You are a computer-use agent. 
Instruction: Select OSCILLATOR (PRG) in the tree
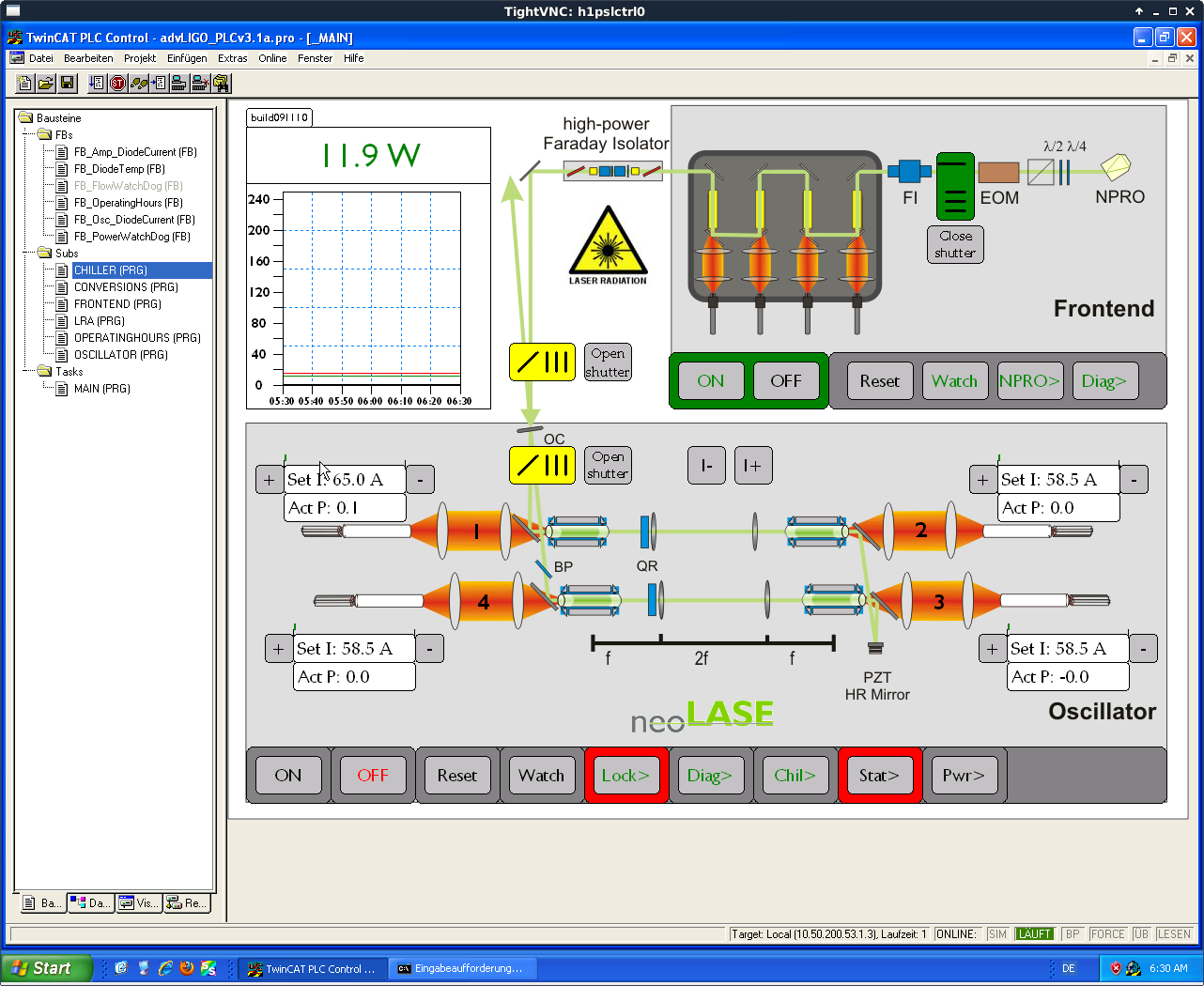120,355
